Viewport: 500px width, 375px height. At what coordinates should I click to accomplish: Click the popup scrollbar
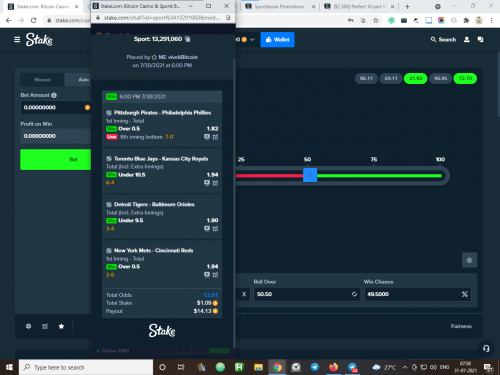point(234,203)
